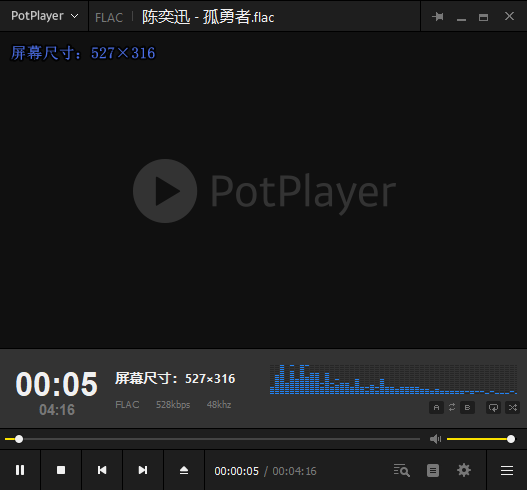Open the playlist panel icon
527x490 pixels.
433,471
